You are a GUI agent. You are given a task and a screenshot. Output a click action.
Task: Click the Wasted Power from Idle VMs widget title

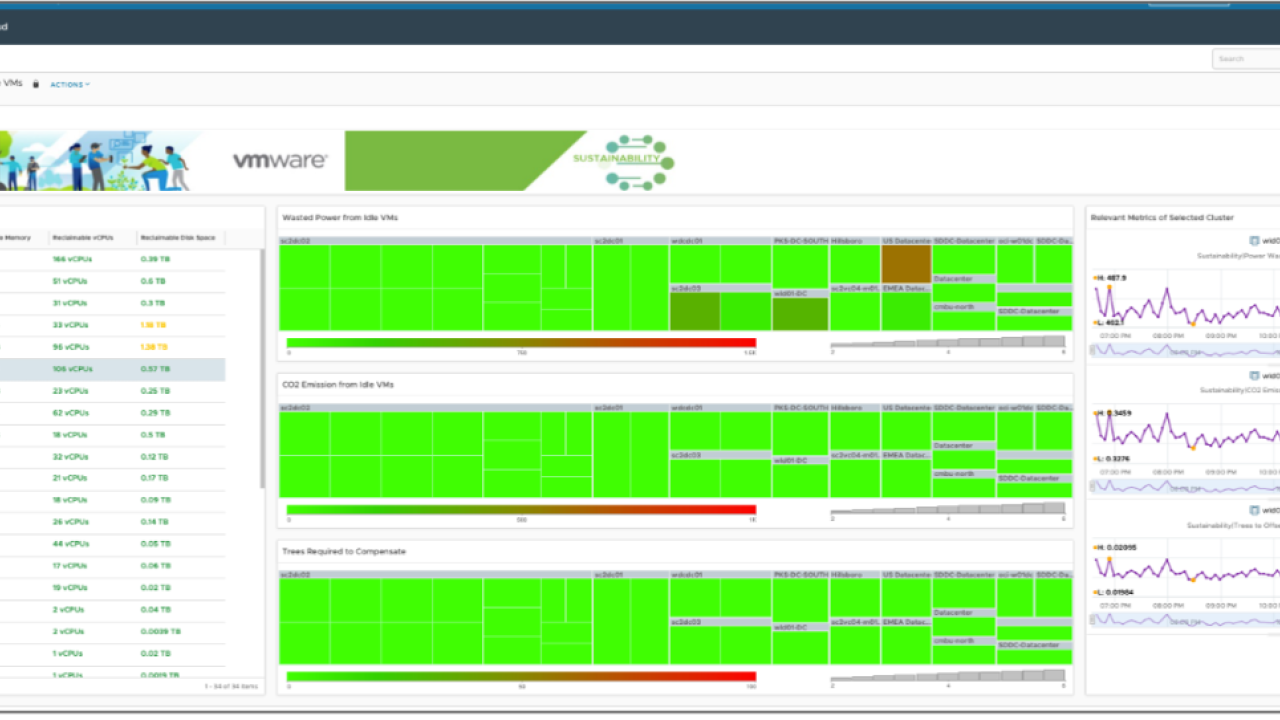coord(338,217)
